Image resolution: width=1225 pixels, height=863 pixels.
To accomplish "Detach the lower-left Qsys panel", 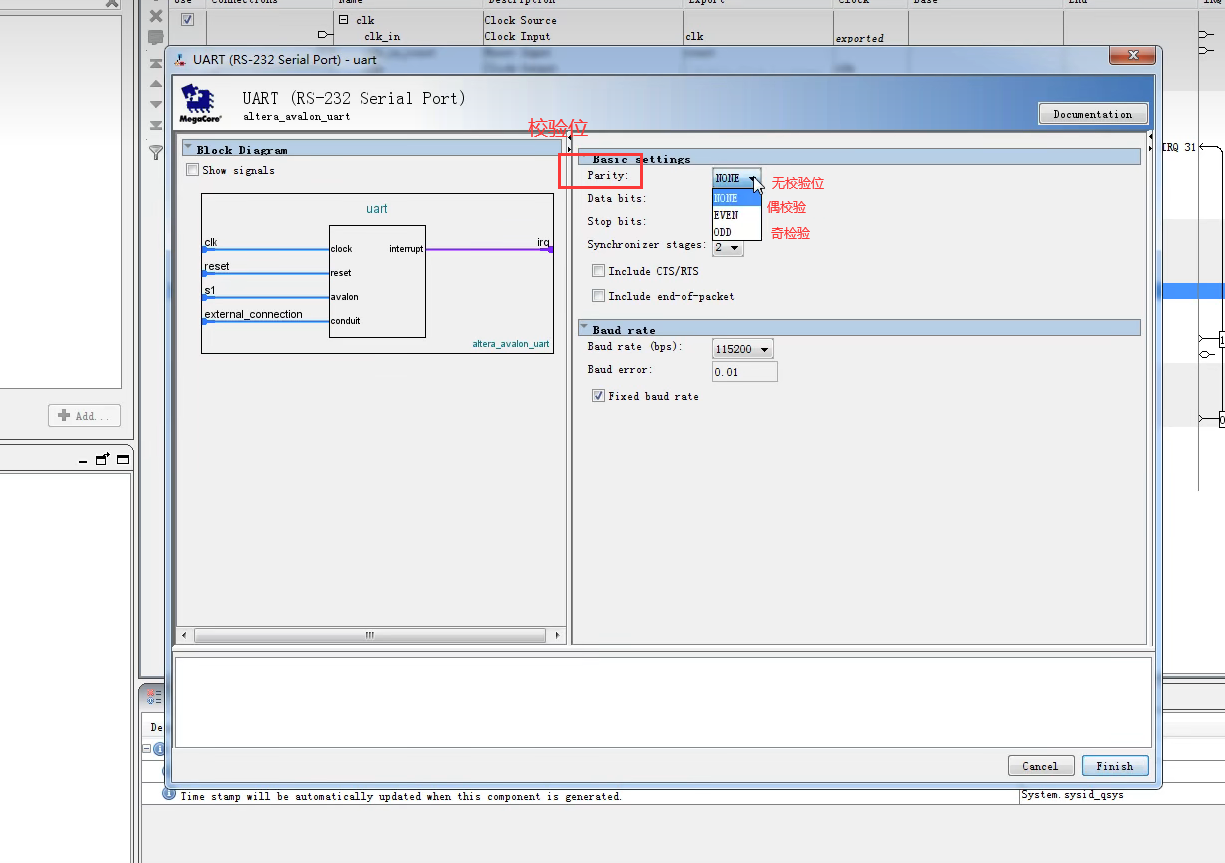I will (103, 459).
